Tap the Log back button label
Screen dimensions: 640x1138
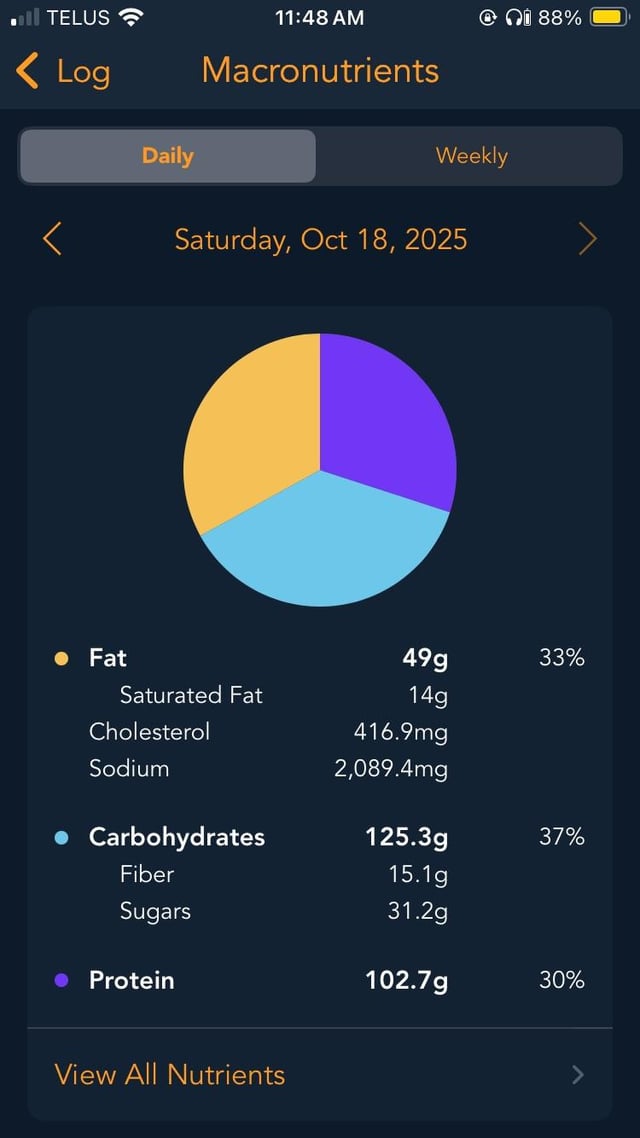(x=83, y=72)
